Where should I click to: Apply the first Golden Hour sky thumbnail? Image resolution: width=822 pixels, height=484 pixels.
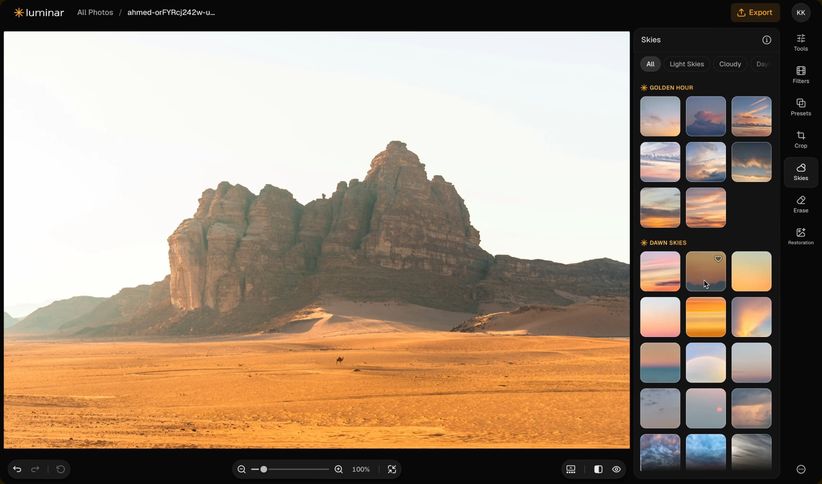tap(660, 116)
